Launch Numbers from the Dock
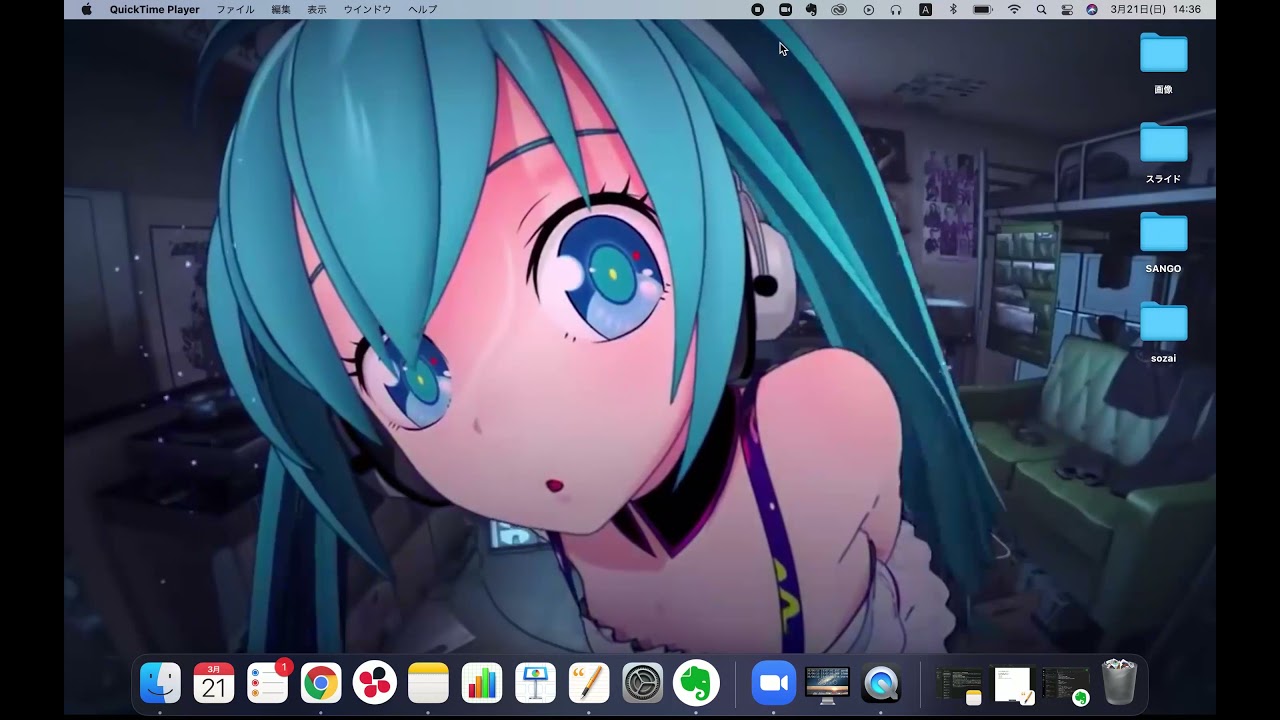 [x=482, y=683]
